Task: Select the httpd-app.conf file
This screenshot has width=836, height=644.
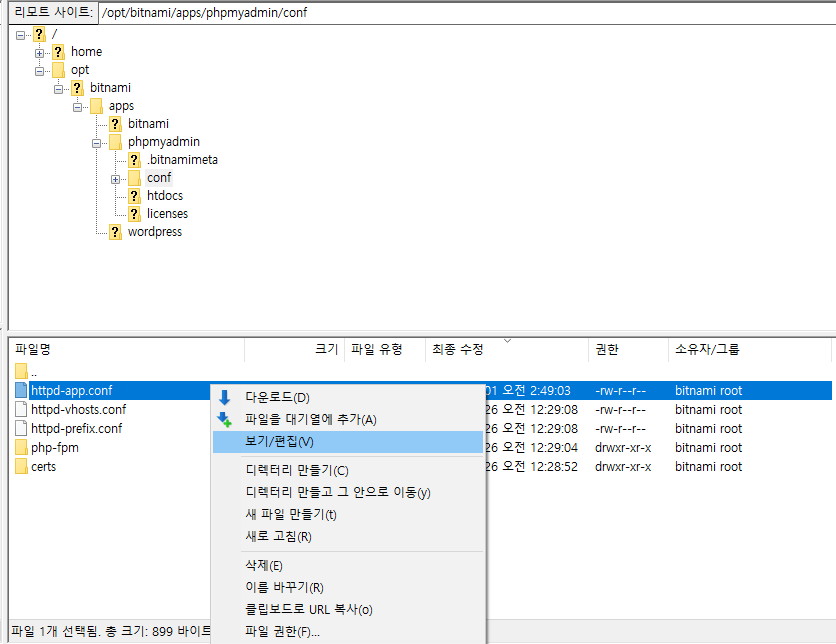Action: point(71,391)
